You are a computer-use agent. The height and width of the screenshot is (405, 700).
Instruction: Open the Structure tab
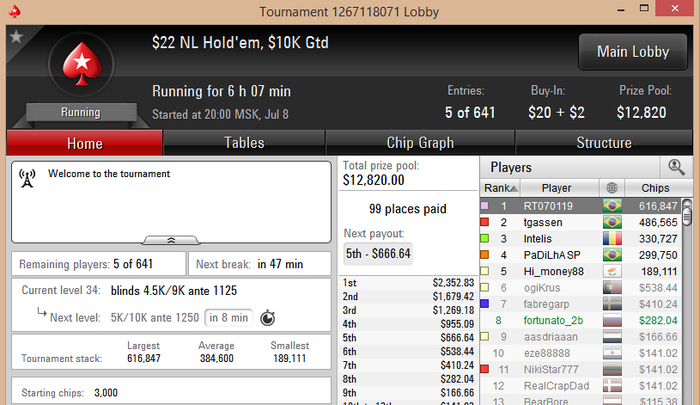tap(604, 143)
